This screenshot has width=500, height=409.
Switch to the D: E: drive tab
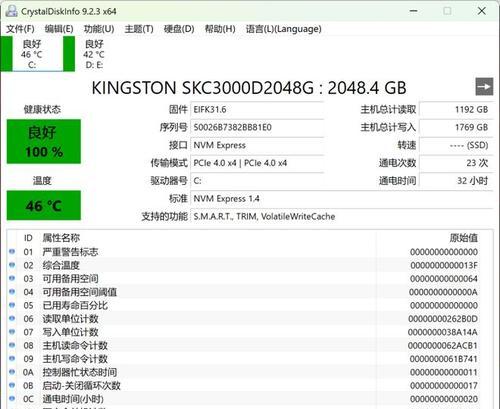(94, 54)
